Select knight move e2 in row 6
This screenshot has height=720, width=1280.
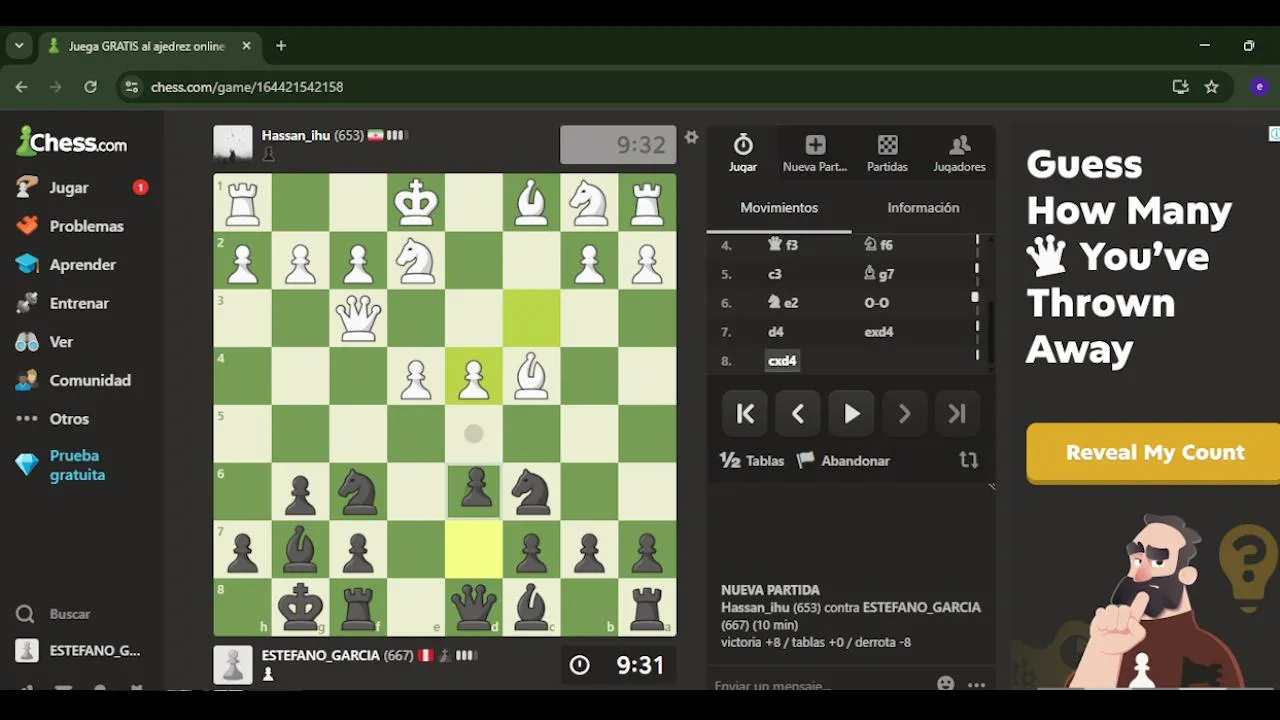click(x=783, y=303)
